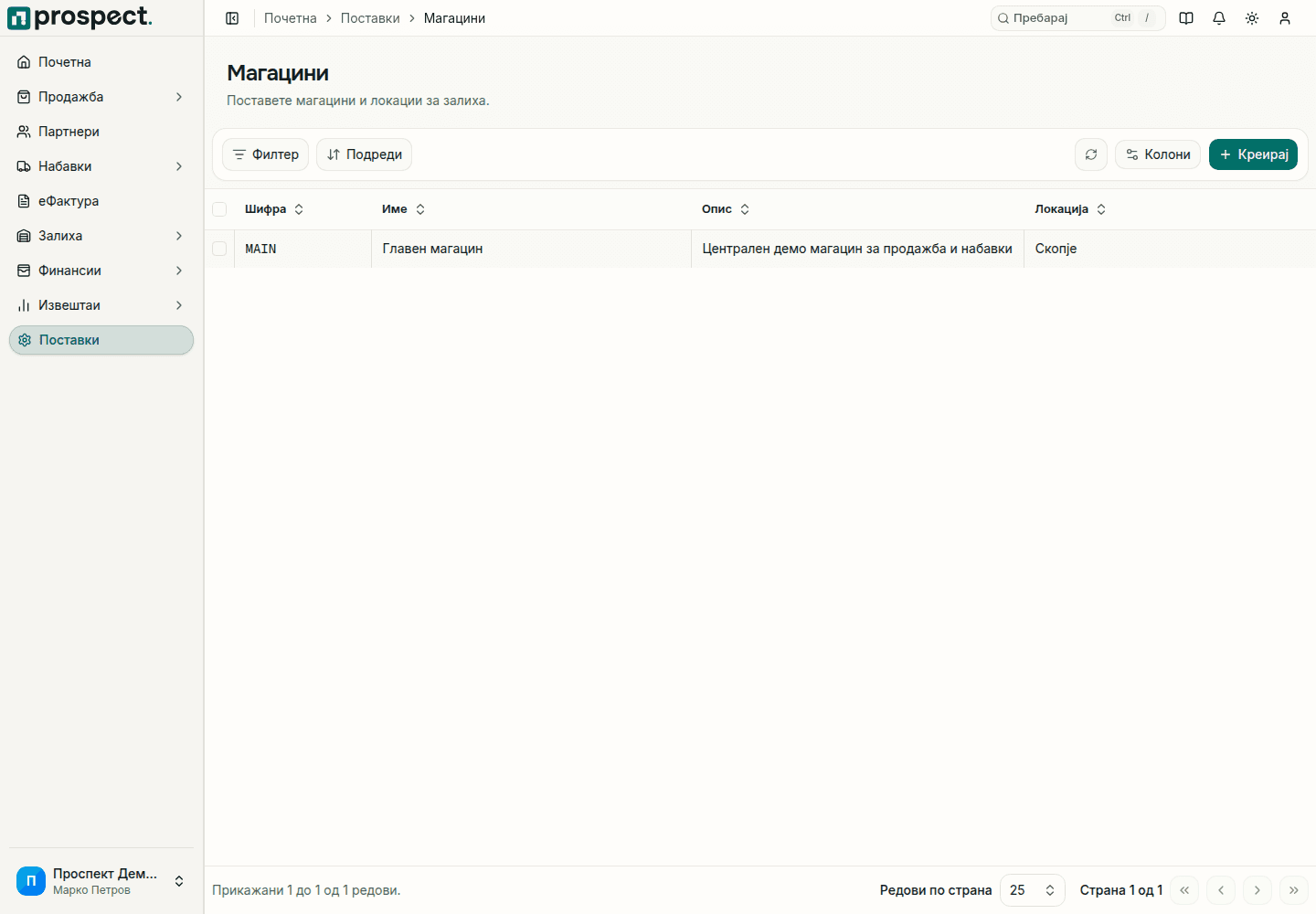Click the Prospect logo

click(x=80, y=17)
